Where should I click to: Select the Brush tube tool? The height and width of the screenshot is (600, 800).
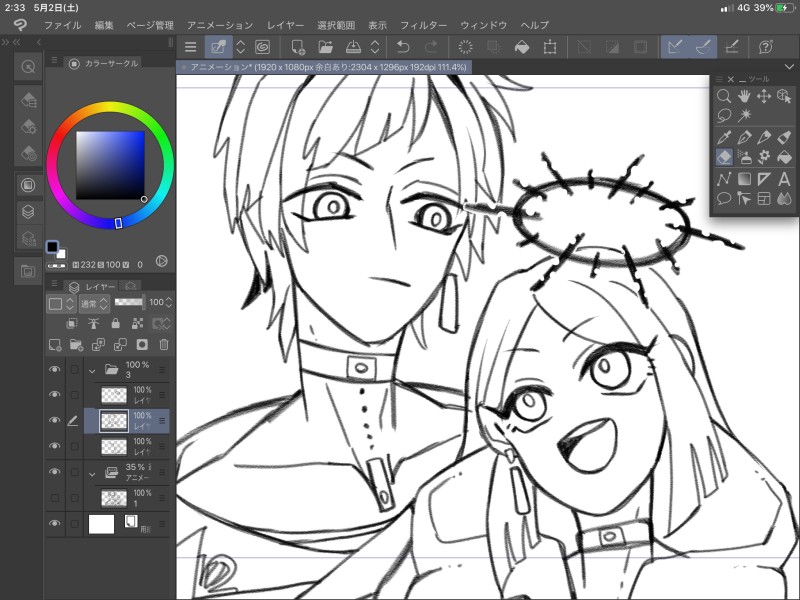(784, 137)
